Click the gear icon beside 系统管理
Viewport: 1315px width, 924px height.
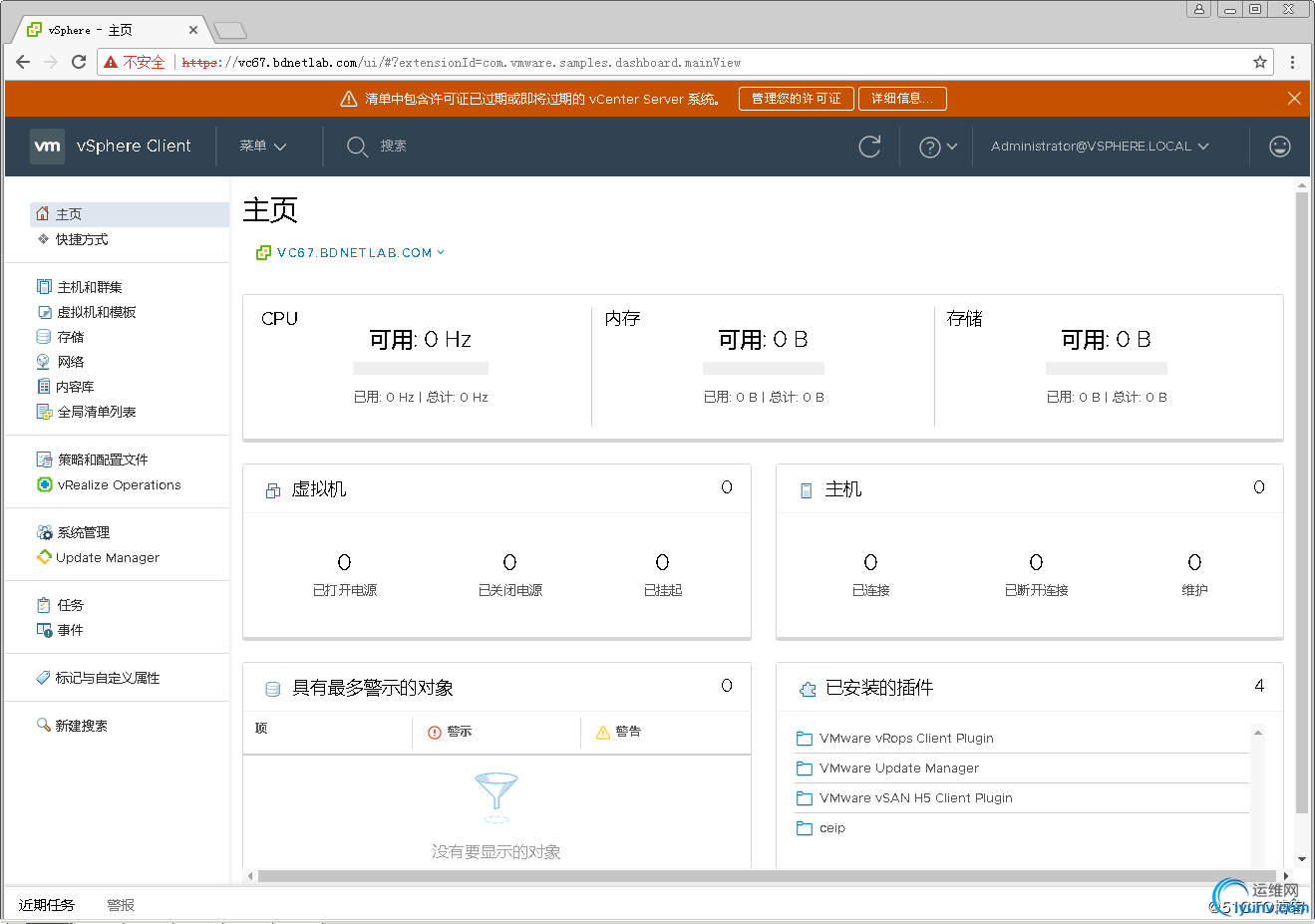(x=44, y=532)
